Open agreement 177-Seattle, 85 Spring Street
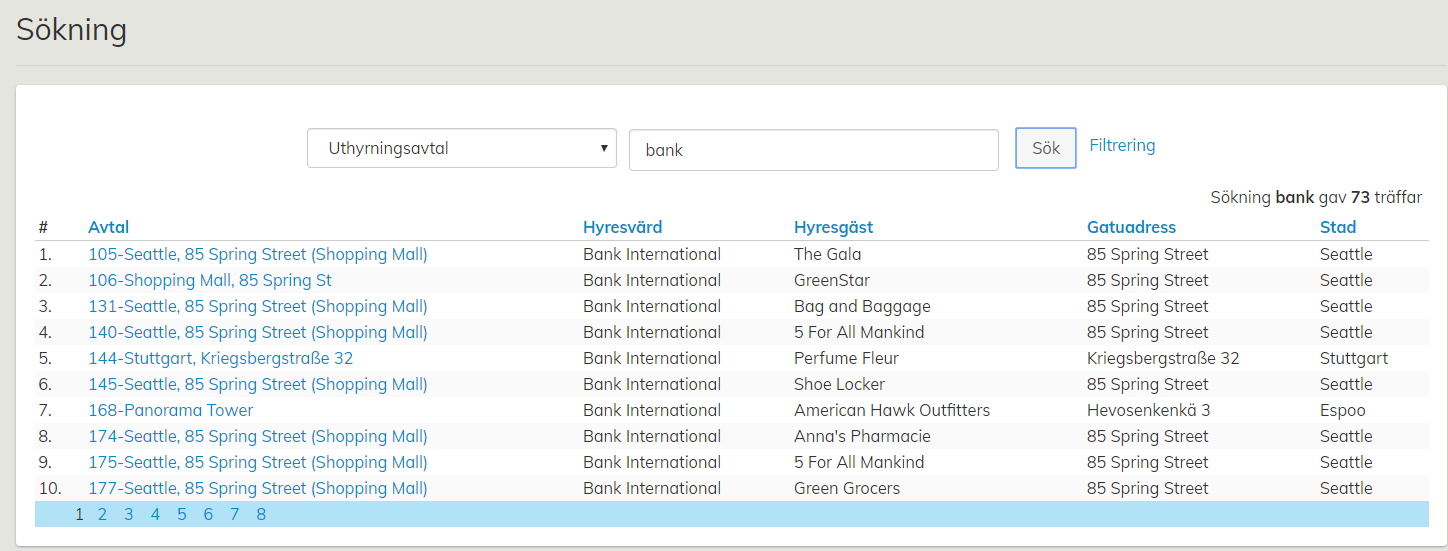 point(257,488)
